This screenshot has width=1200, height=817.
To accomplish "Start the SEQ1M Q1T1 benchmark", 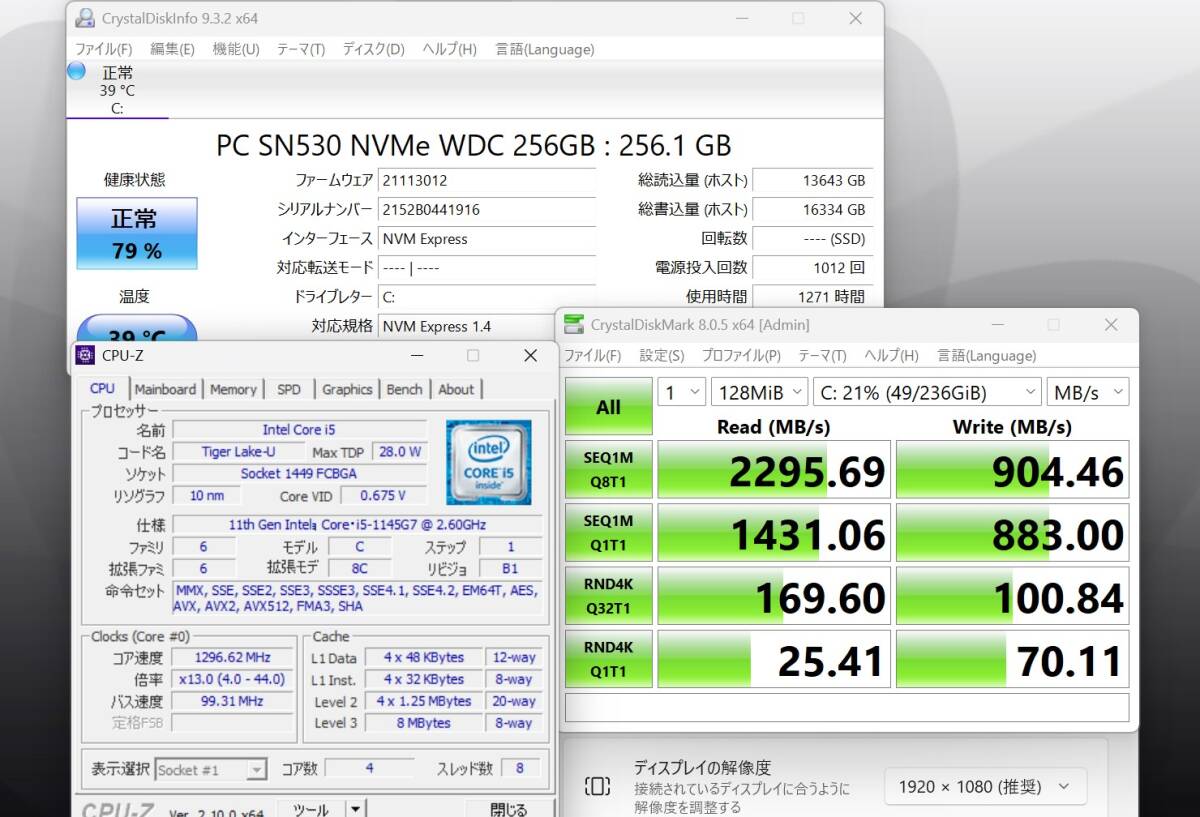I will [x=608, y=532].
